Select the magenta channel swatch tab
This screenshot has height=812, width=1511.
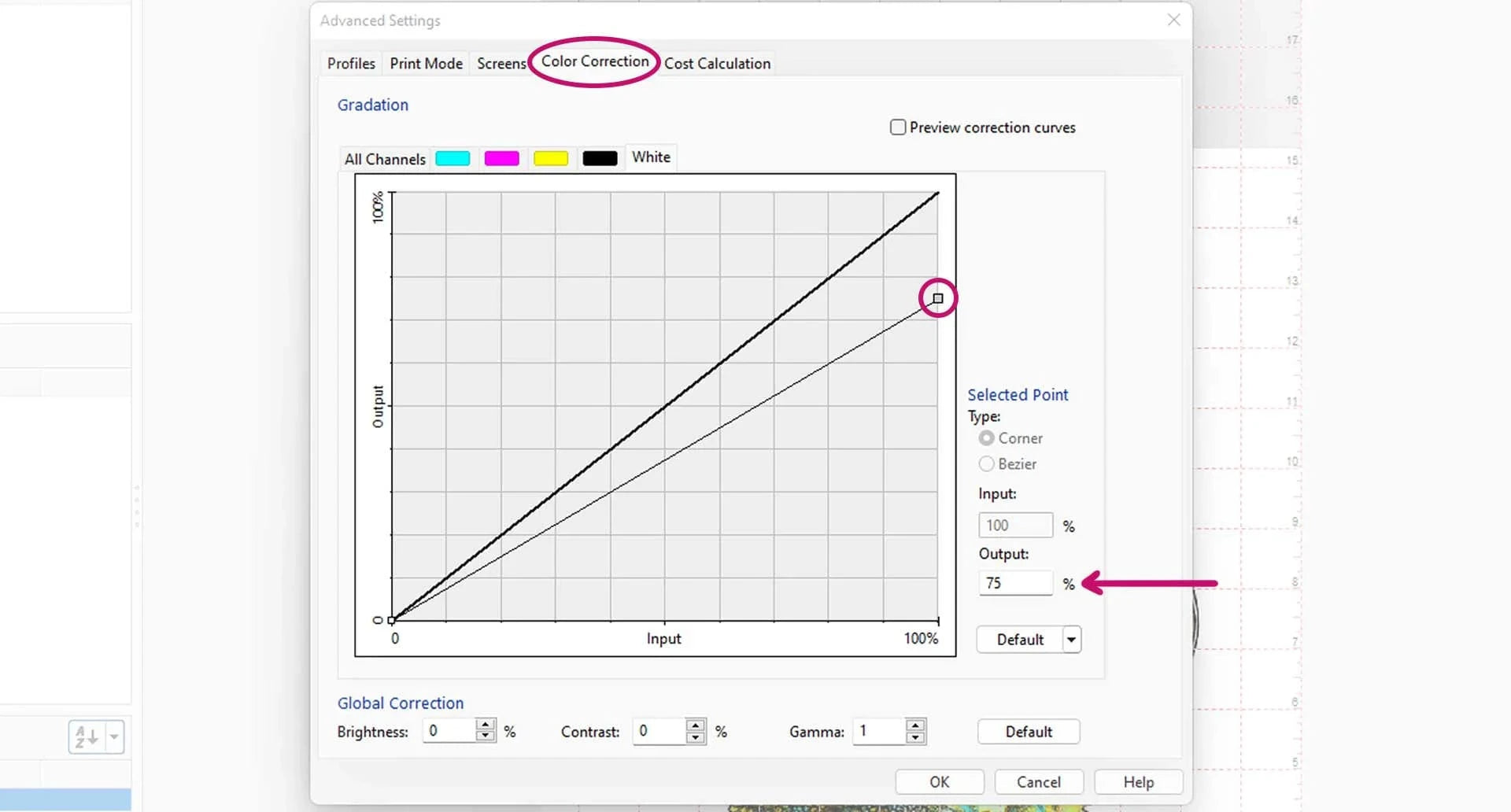click(501, 158)
